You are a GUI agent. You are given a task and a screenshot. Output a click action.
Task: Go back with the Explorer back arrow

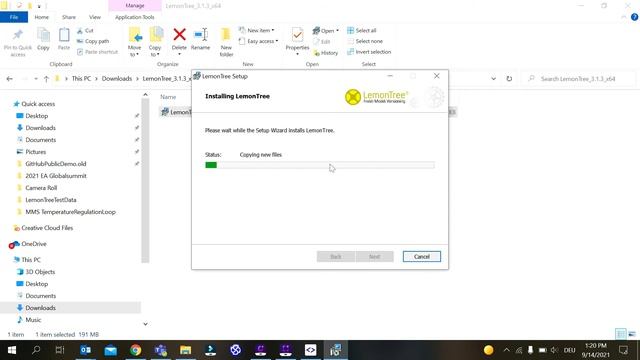(x=10, y=79)
